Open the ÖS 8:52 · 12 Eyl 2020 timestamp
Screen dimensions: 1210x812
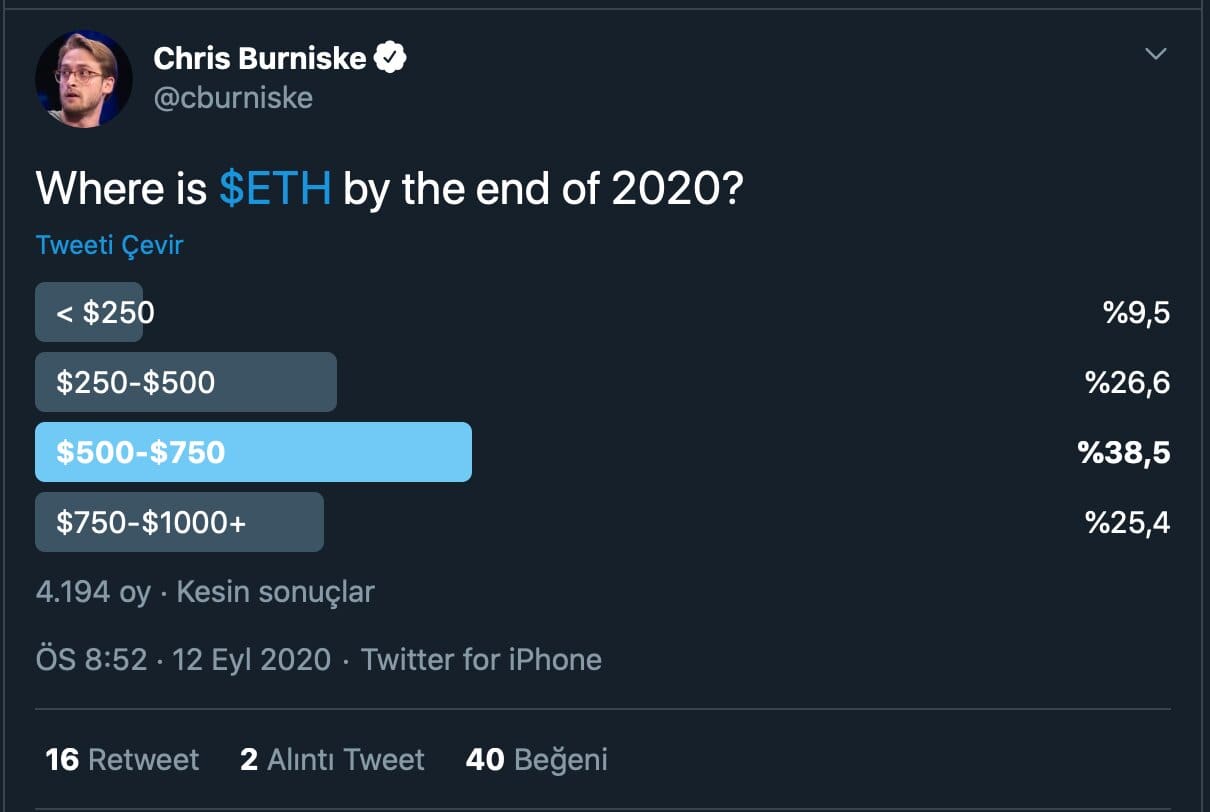(183, 660)
